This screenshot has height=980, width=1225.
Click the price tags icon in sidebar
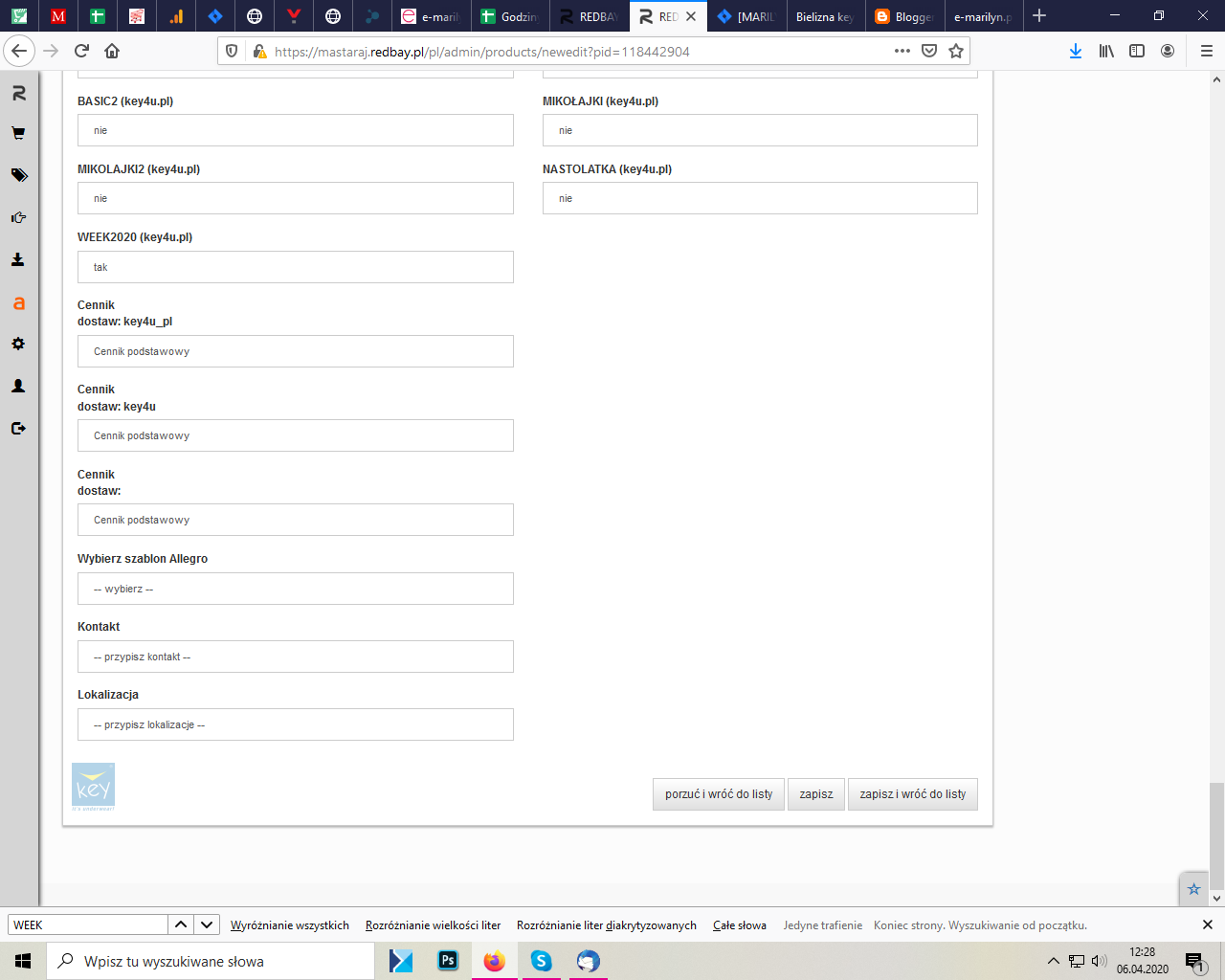click(18, 175)
